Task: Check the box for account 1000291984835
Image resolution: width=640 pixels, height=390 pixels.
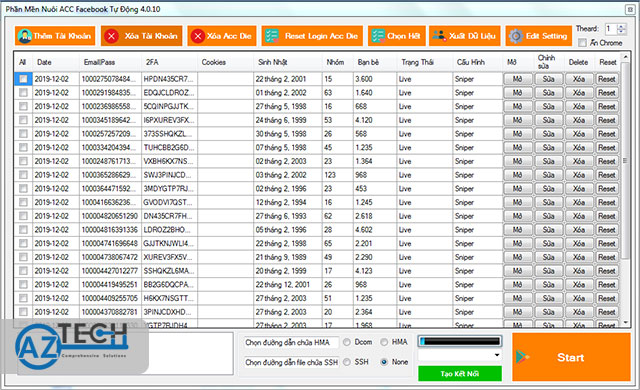Action: pos(23,93)
